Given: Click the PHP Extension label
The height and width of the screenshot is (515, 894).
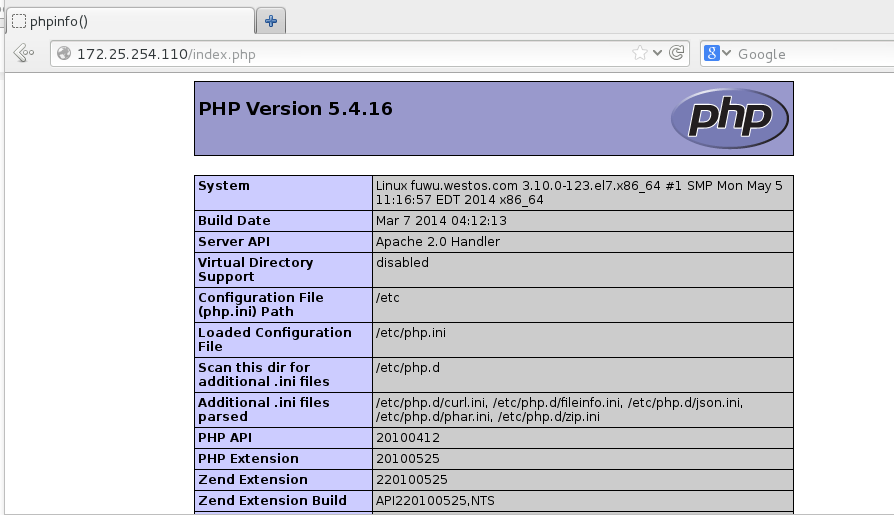Looking at the screenshot, I should click(248, 459).
